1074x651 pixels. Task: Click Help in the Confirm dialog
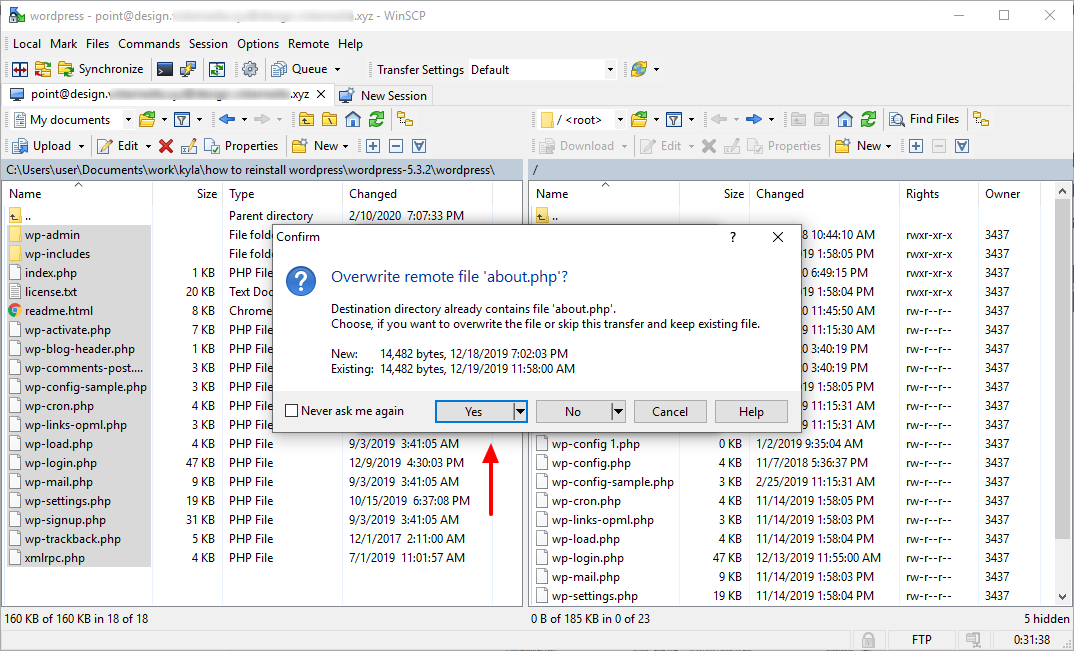pos(751,412)
